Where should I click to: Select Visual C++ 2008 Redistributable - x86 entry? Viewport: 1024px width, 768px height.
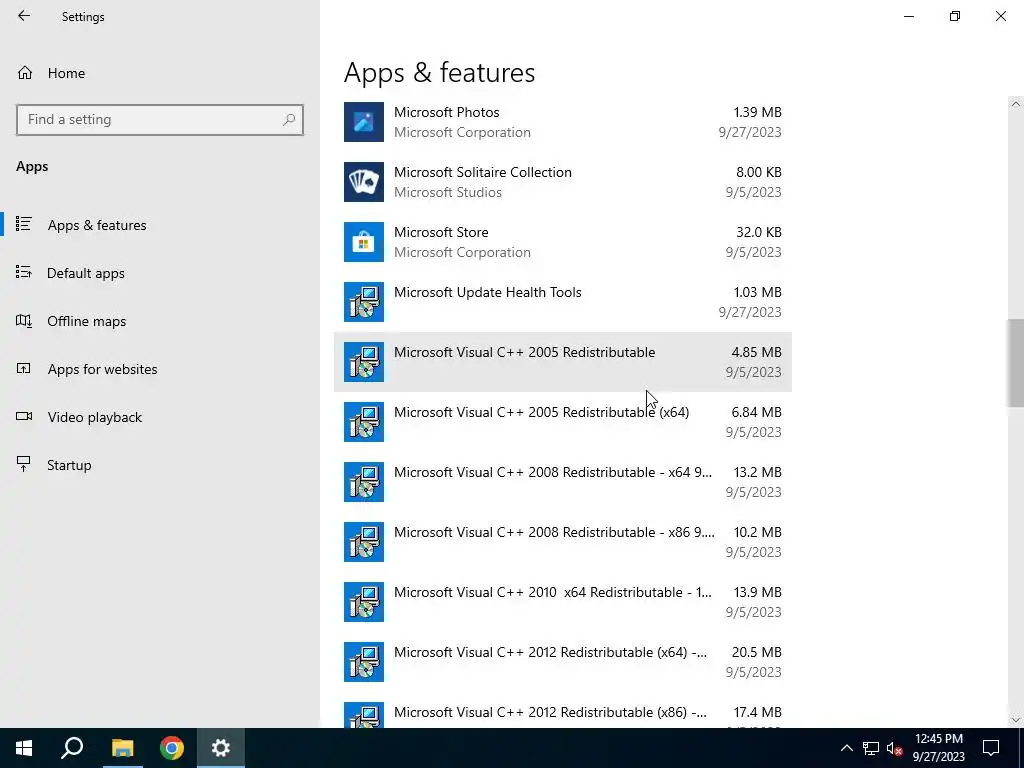tap(562, 542)
